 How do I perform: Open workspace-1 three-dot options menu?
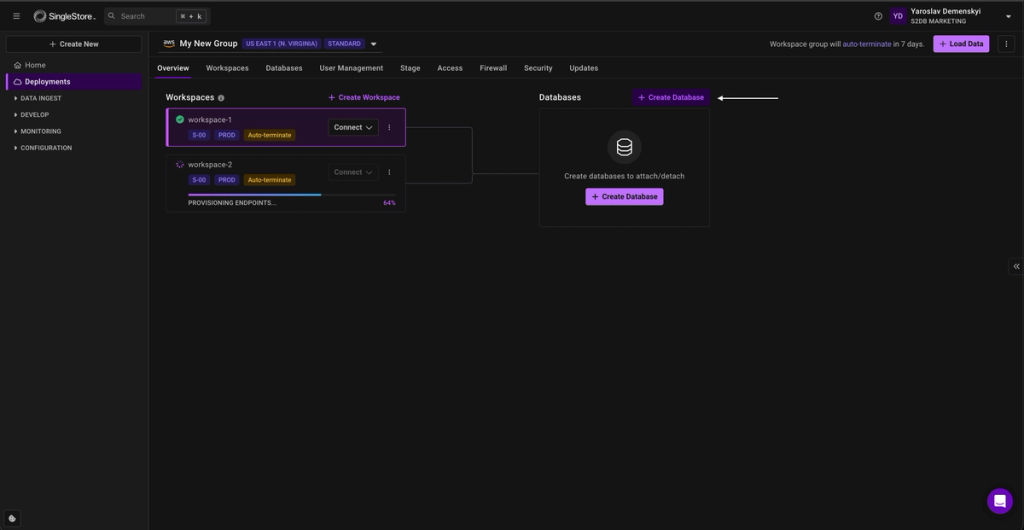(x=389, y=127)
